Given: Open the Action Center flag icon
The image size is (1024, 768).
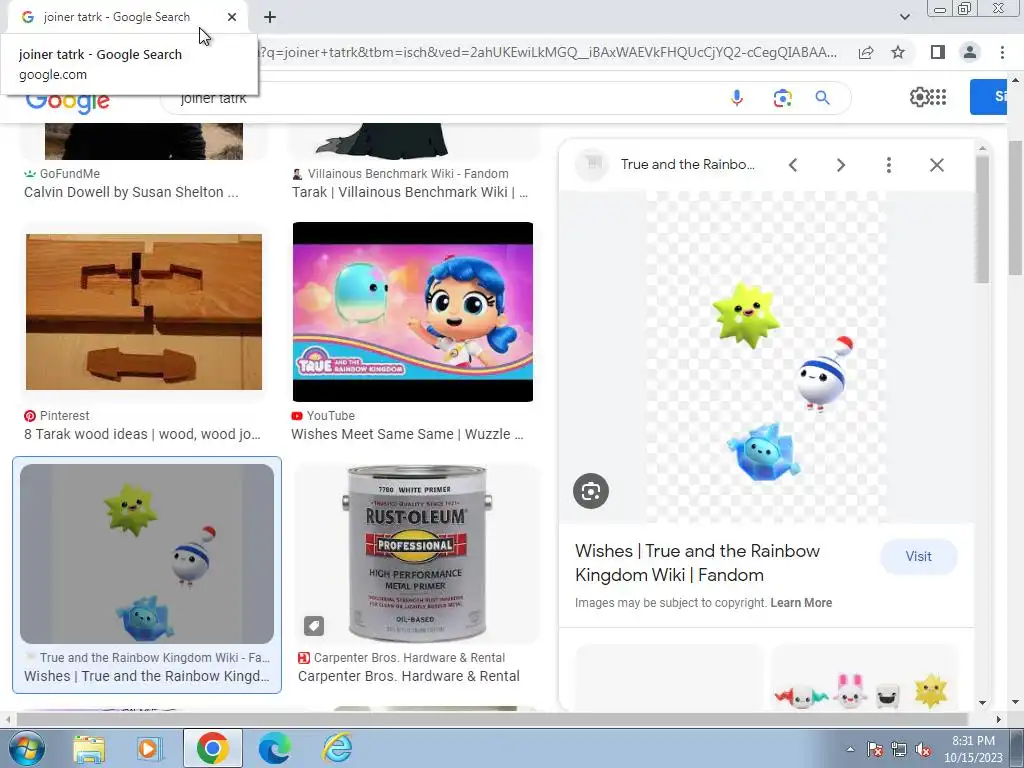Looking at the screenshot, I should [875, 749].
